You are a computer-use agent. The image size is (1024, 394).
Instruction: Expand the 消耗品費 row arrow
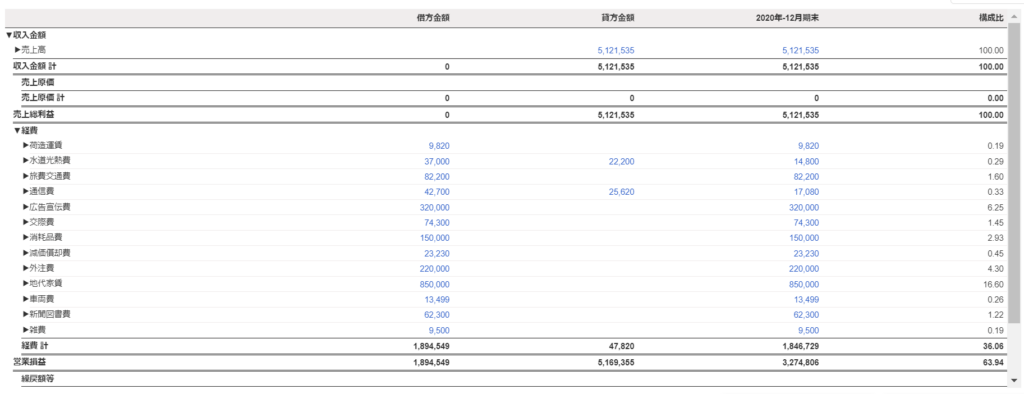[26, 237]
